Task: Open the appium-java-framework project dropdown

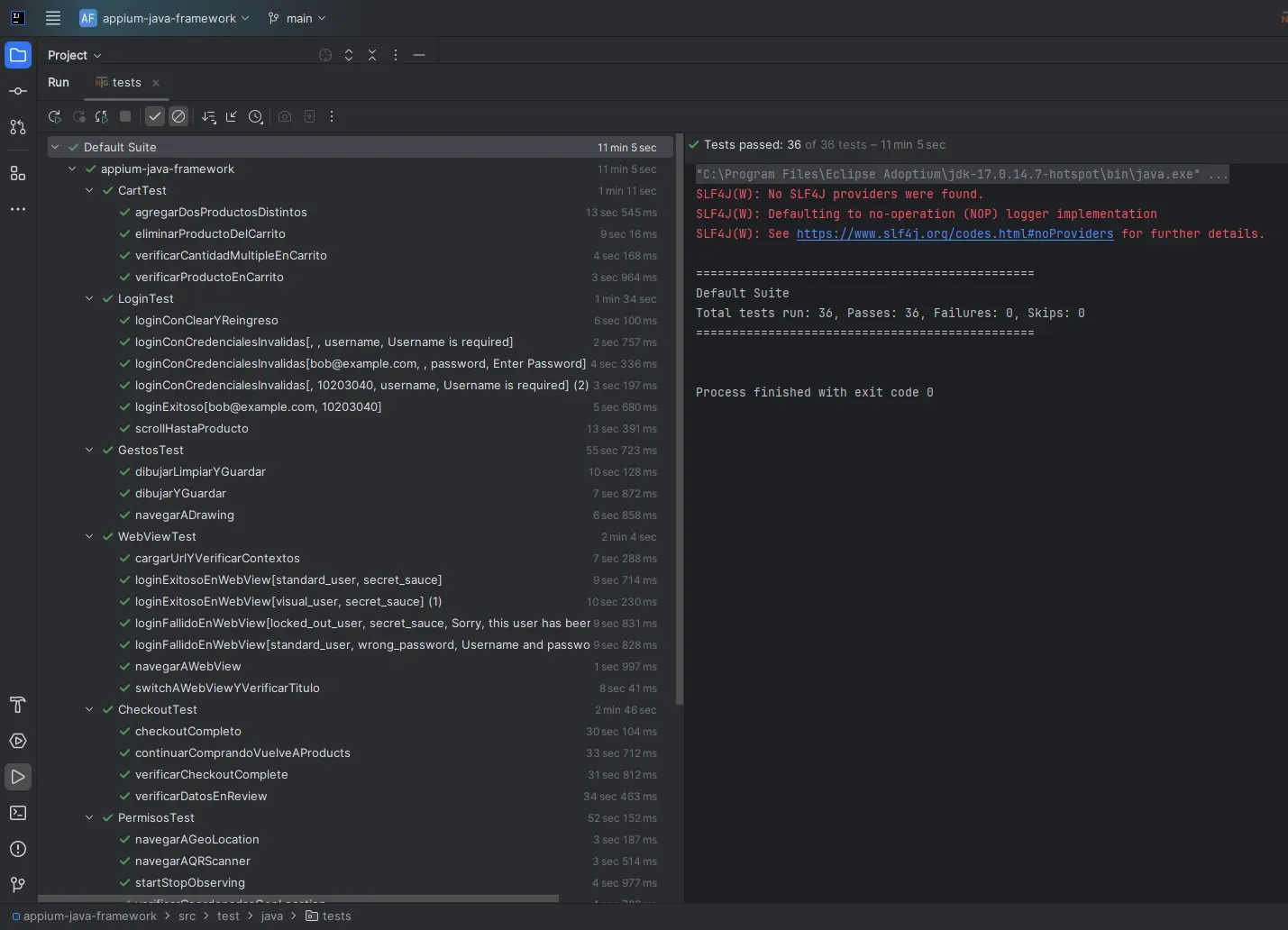Action: (164, 18)
